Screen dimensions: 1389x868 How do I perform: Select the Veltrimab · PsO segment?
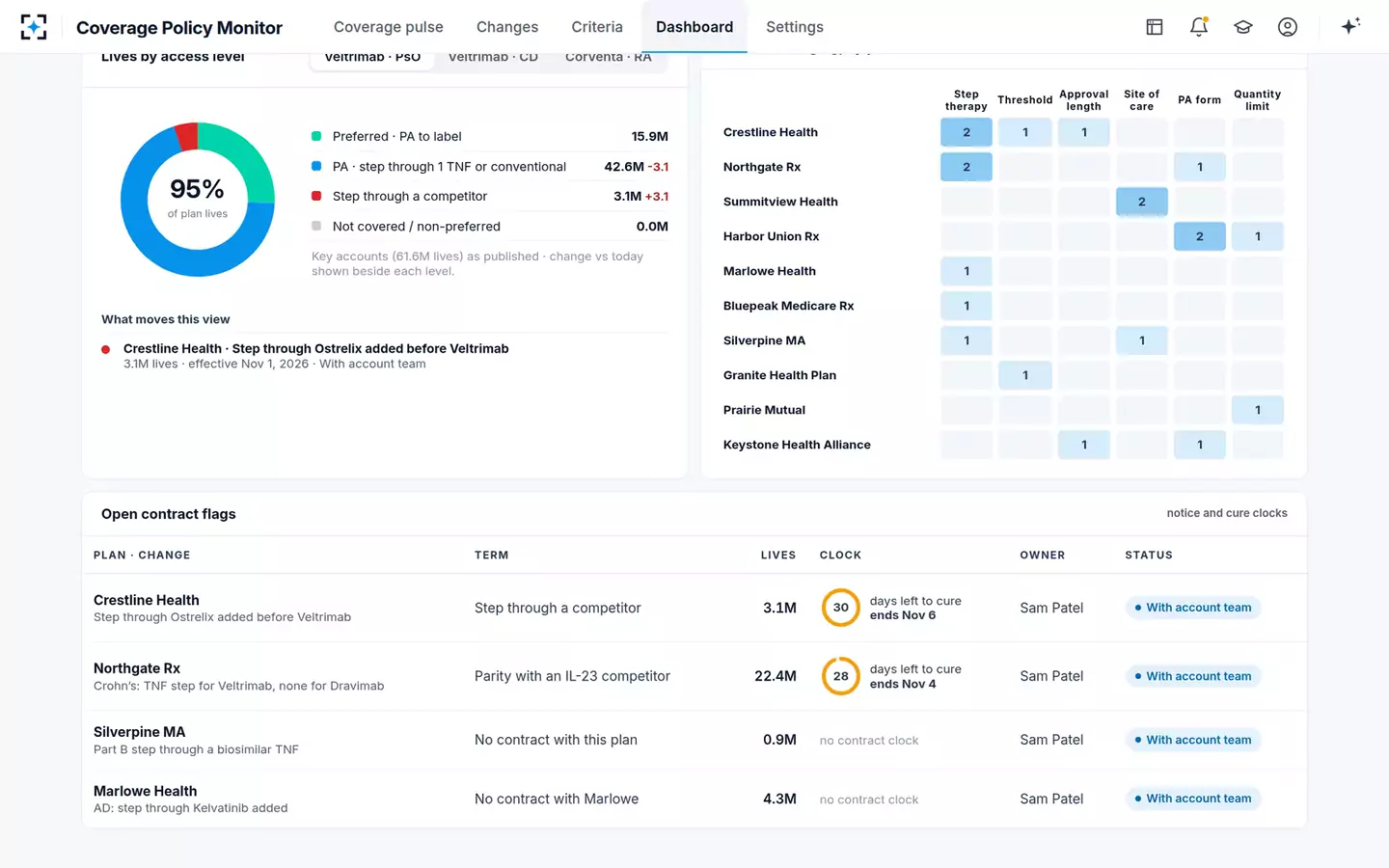(x=372, y=58)
